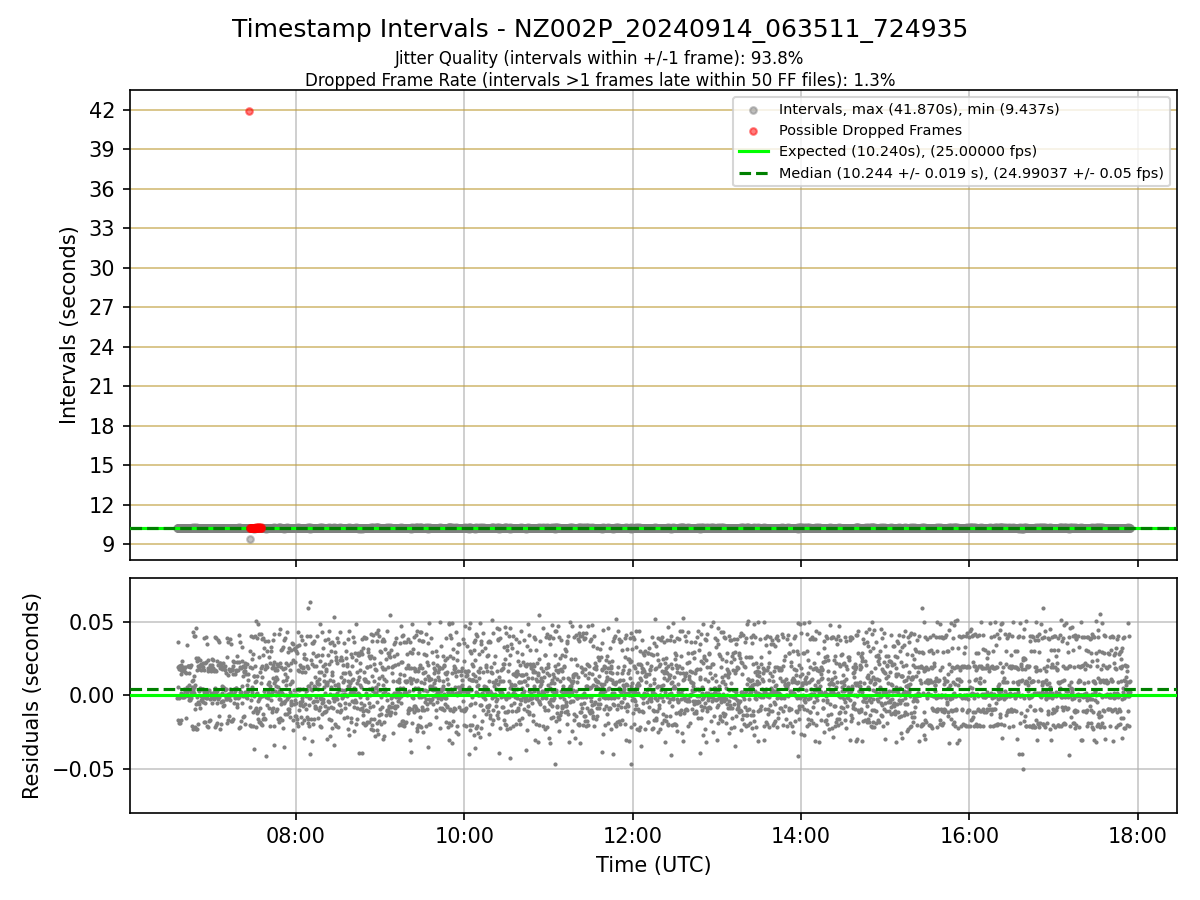Select the Jitter Quality 93.8% subtitle line
This screenshot has height=900, width=1200.
(599, 58)
